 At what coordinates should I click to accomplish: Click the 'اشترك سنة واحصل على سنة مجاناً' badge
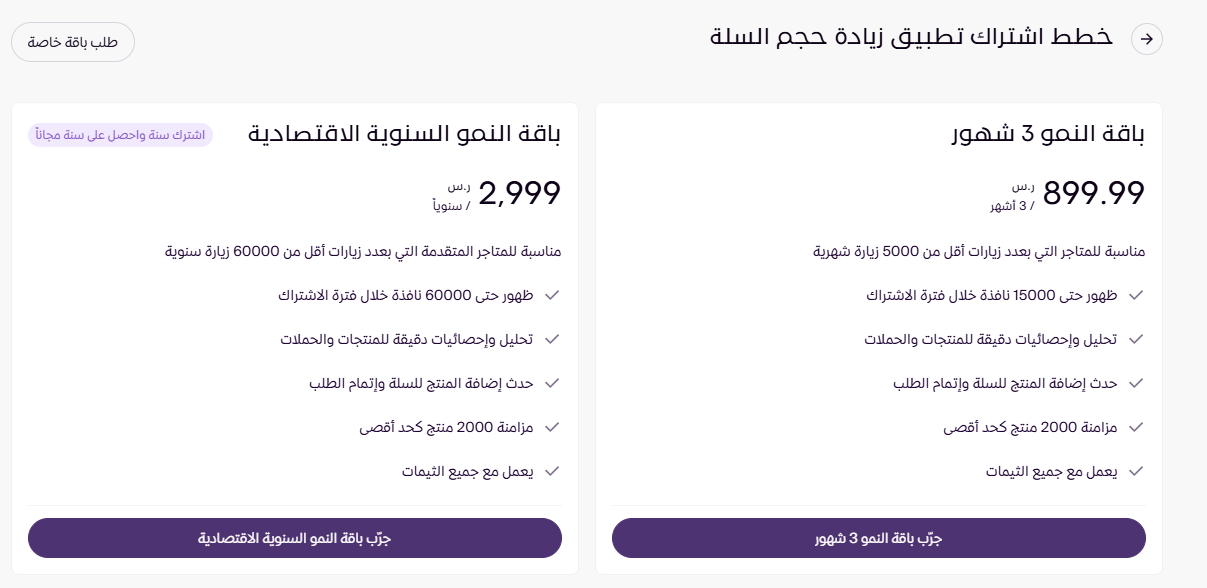pos(120,135)
